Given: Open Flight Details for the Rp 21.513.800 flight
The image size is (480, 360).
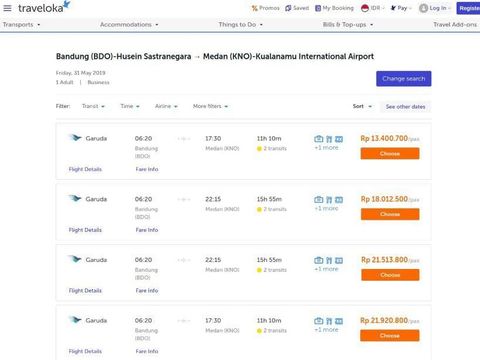Looking at the screenshot, I should pos(85,291).
